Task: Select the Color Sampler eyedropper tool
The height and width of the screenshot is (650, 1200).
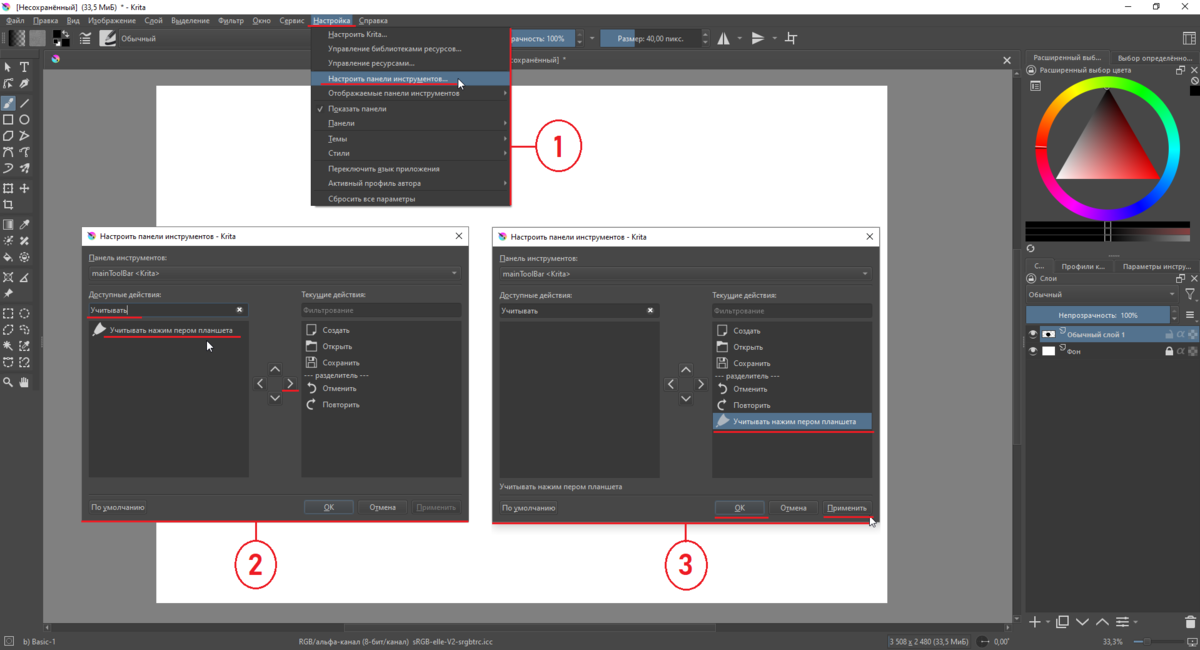Action: point(24,225)
